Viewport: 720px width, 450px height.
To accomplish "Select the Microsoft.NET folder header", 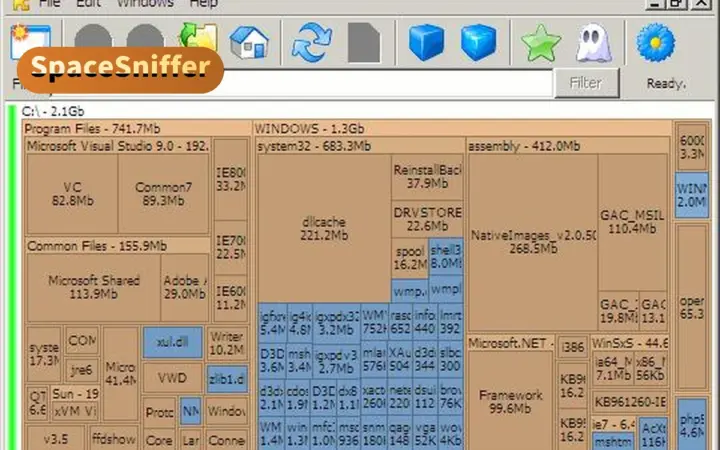I will [511, 343].
